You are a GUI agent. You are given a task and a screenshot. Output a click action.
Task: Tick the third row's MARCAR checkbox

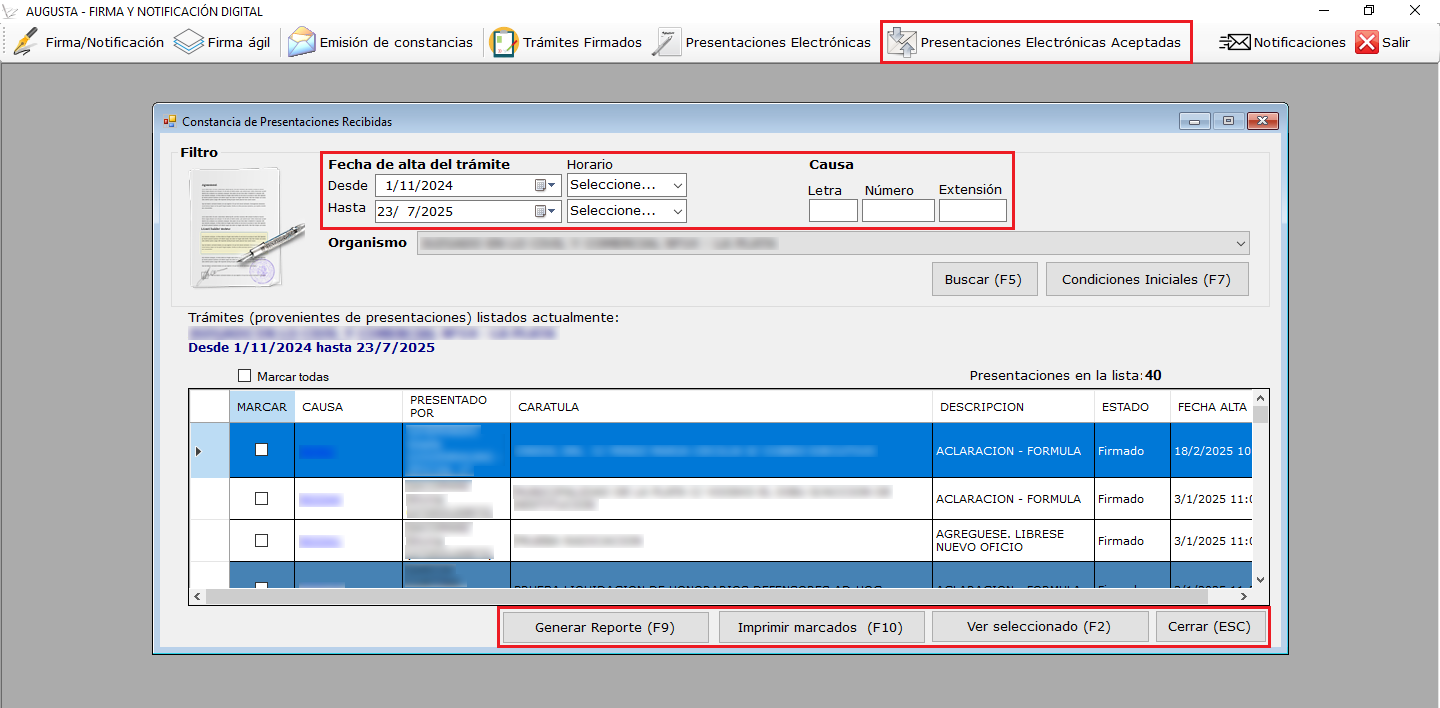(x=262, y=540)
